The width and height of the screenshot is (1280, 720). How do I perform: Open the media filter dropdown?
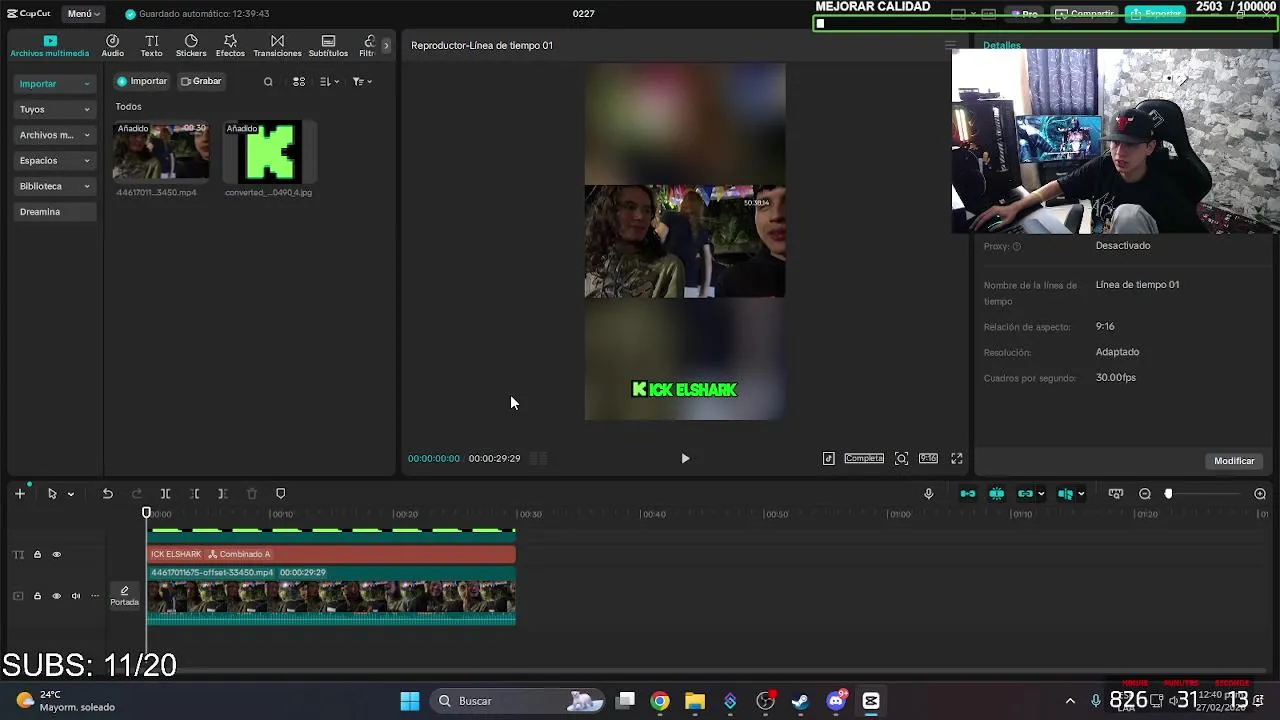pos(362,82)
